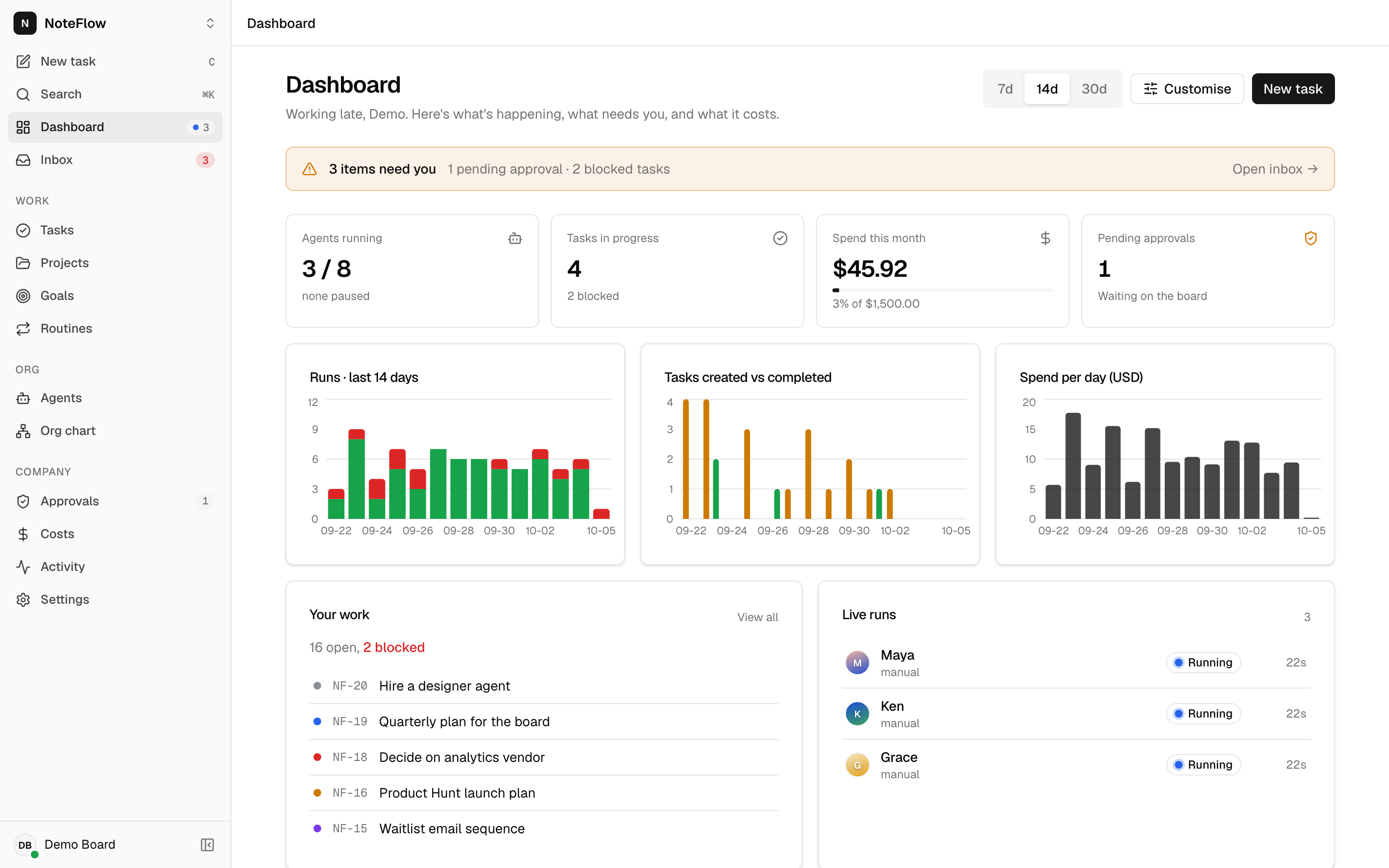The height and width of the screenshot is (868, 1389).
Task: Open task NF-18 Decide on analytics vendor
Action: (x=544, y=757)
